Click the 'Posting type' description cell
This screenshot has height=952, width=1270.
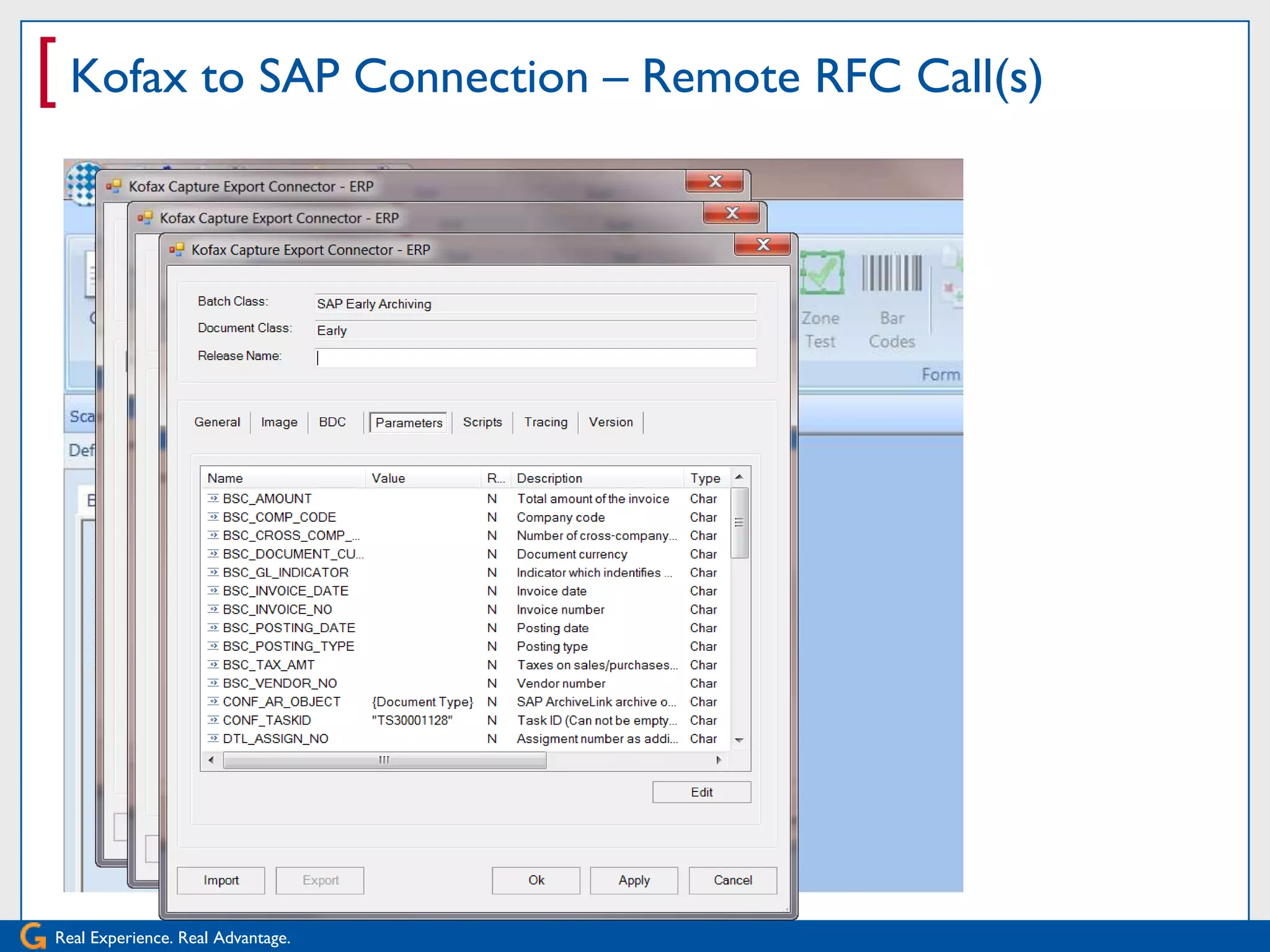click(x=553, y=646)
